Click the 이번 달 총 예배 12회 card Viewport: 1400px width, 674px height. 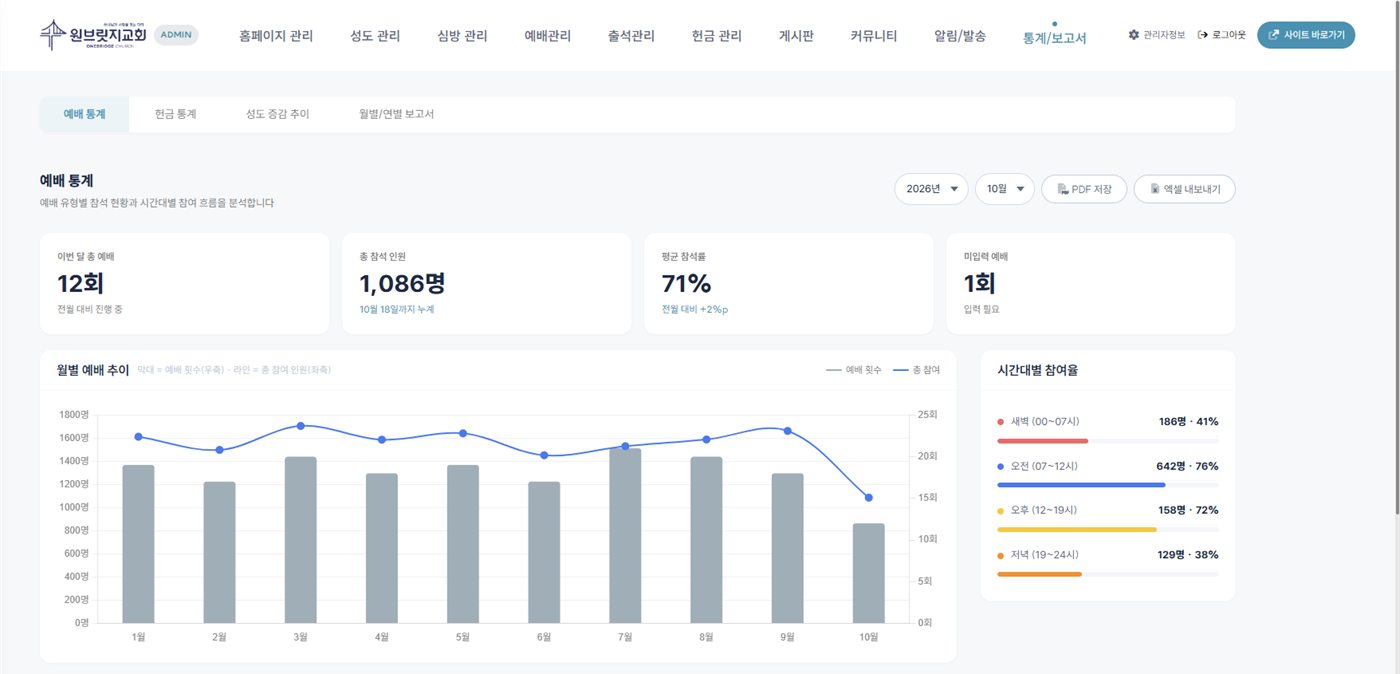click(x=185, y=284)
